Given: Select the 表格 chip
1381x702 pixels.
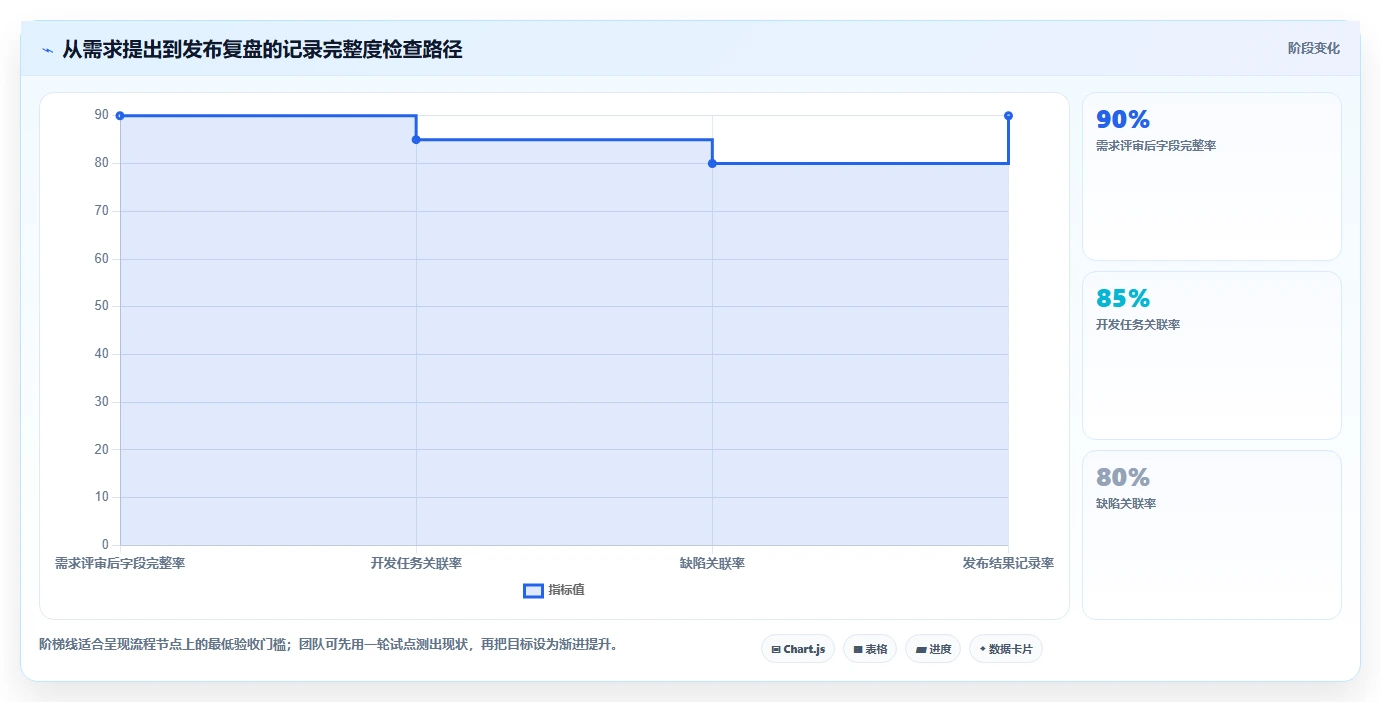Looking at the screenshot, I should (870, 649).
